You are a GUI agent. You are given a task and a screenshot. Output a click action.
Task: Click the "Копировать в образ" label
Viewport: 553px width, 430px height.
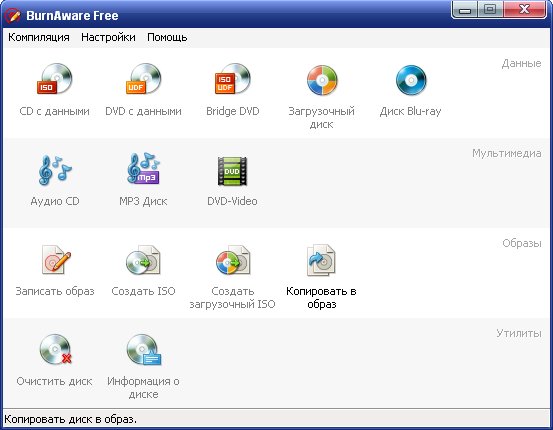321,297
